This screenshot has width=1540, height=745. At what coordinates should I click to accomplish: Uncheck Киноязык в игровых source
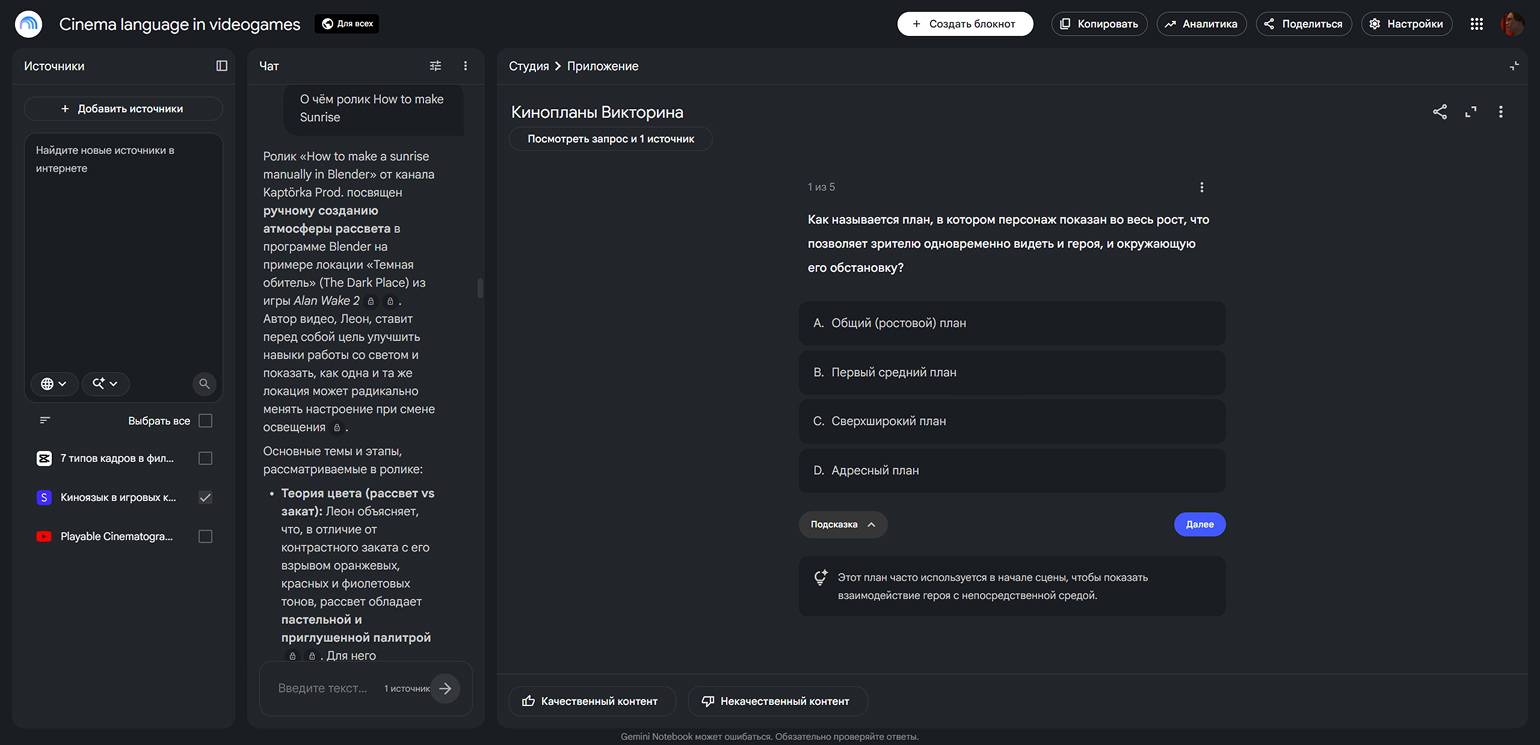pyautogui.click(x=205, y=497)
